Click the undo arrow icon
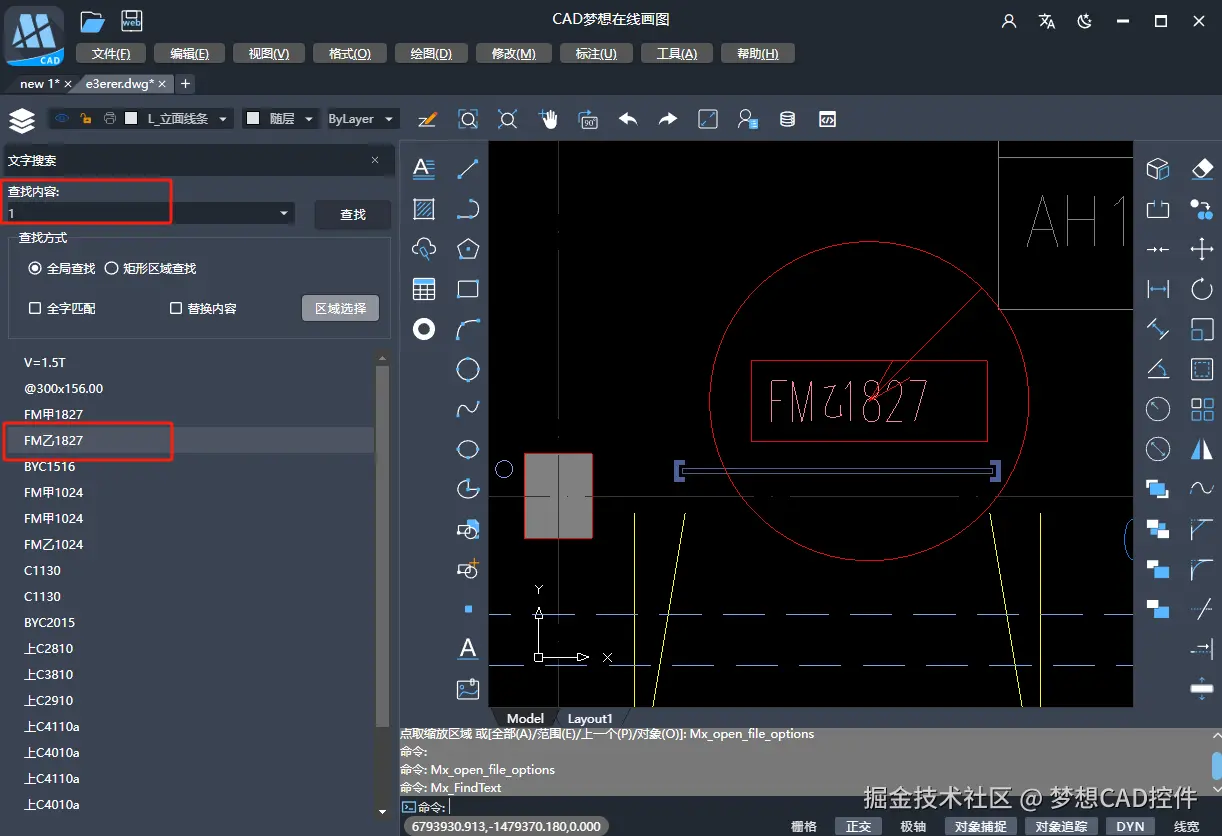This screenshot has height=836, width=1222. pyautogui.click(x=628, y=119)
